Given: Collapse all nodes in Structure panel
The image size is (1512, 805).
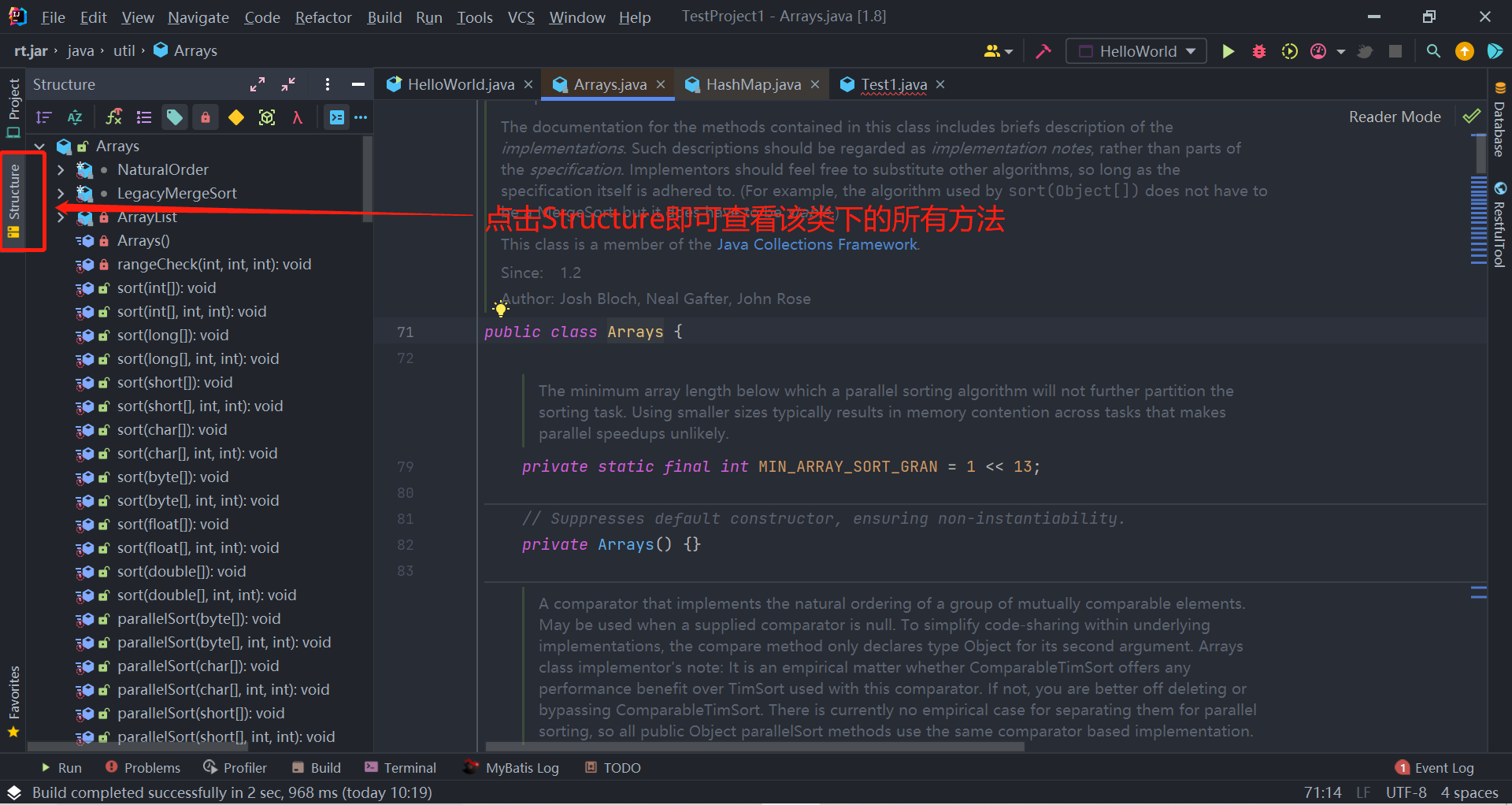Looking at the screenshot, I should coord(288,84).
